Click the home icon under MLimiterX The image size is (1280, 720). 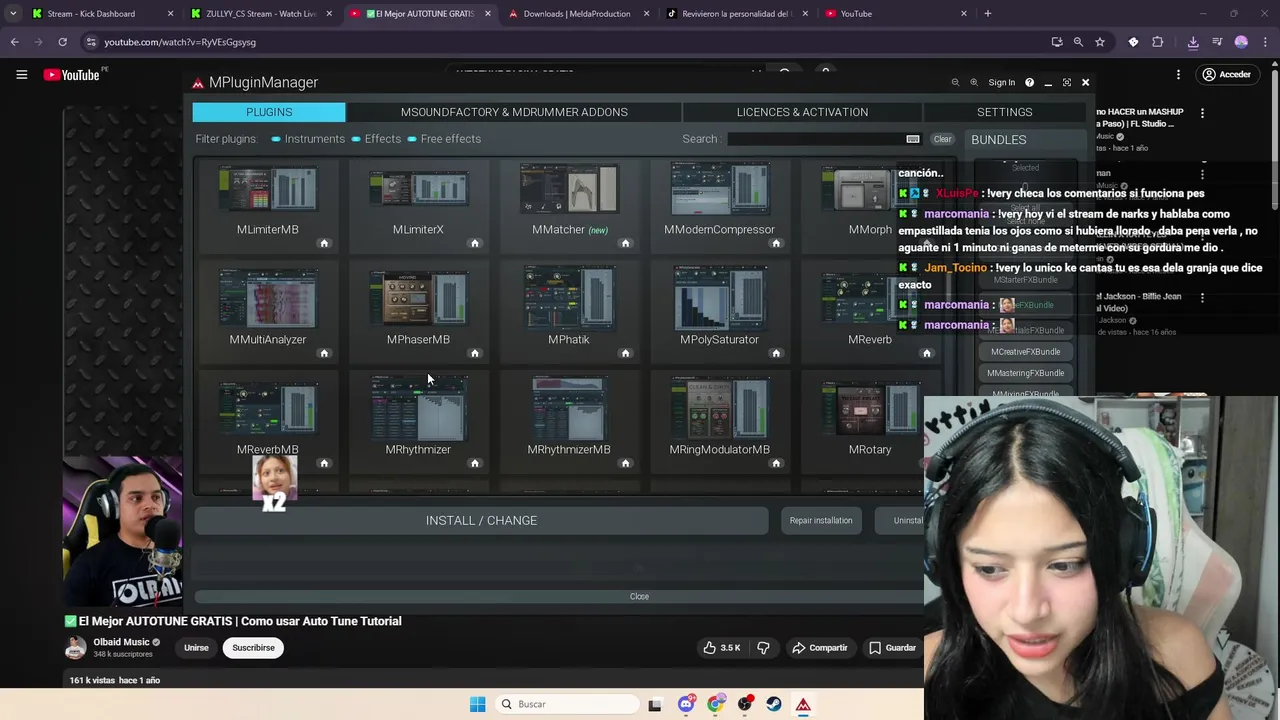coord(475,243)
